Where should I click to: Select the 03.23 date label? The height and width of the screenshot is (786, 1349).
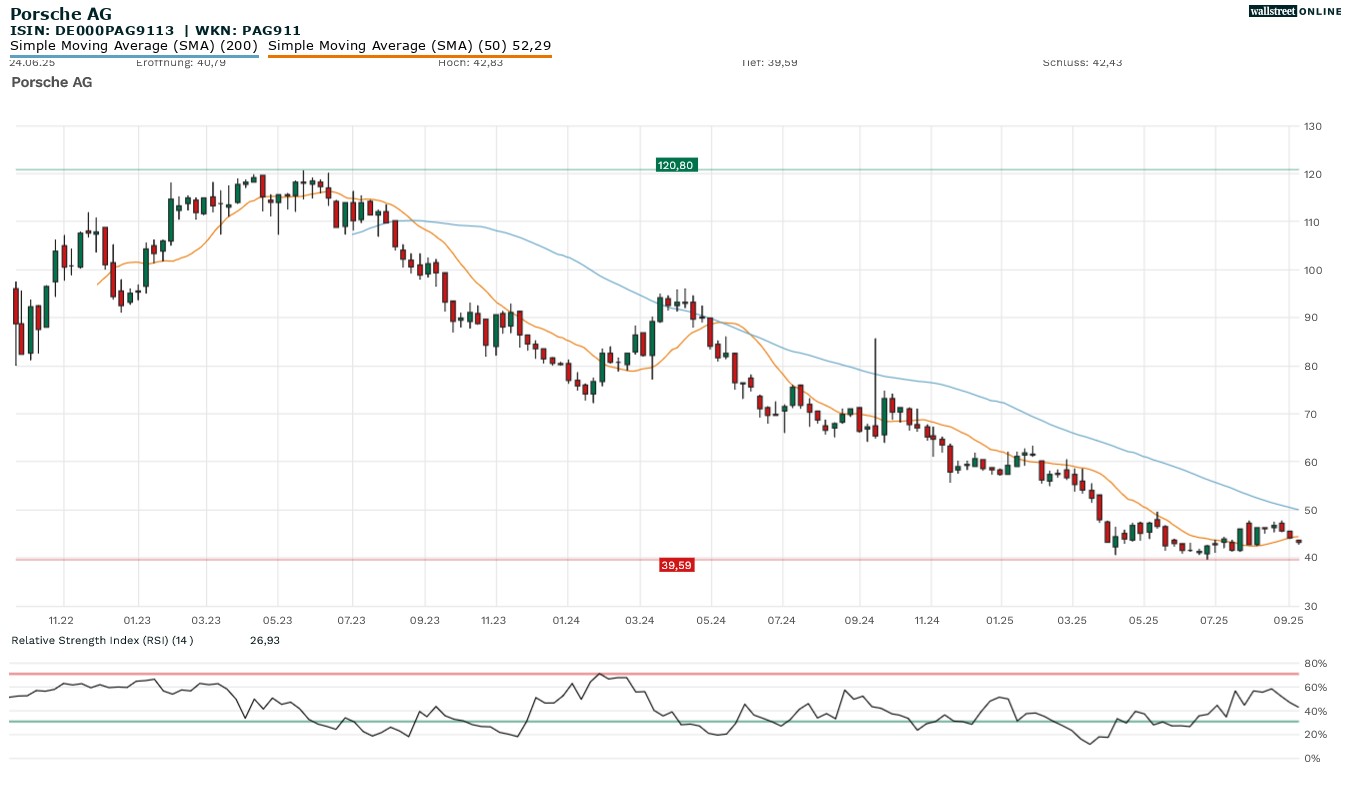coord(206,620)
